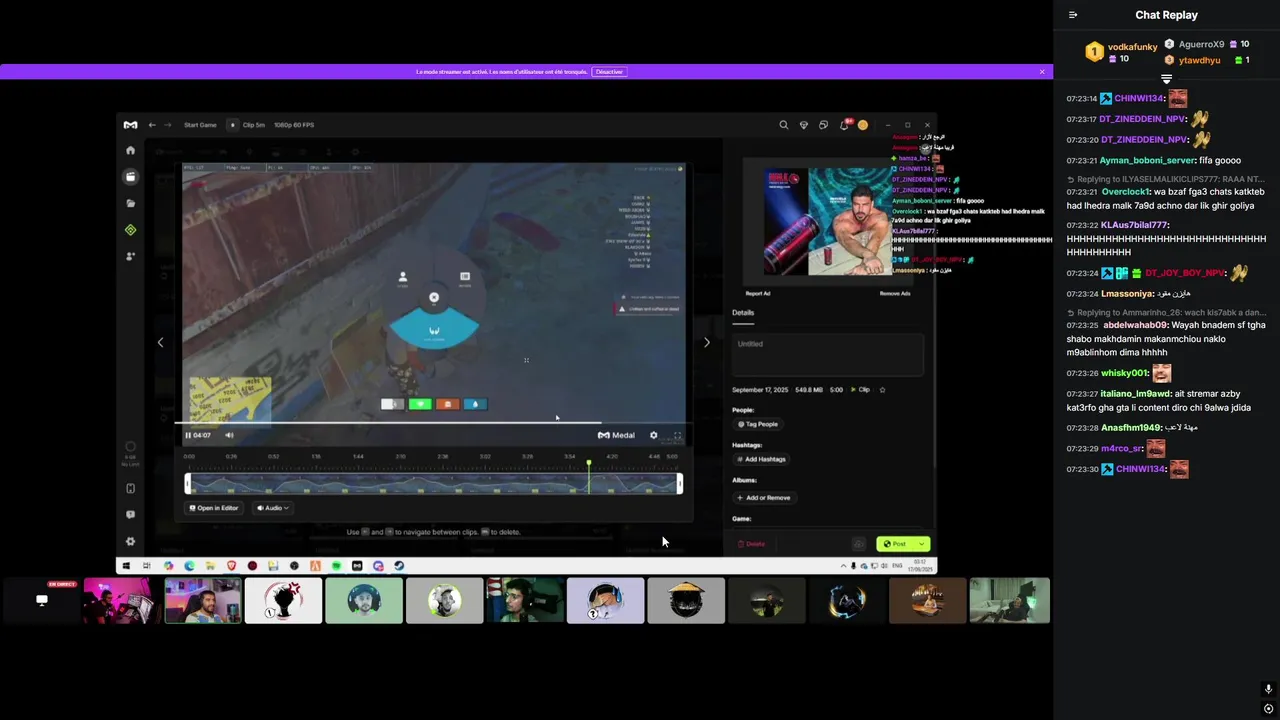
Task: Open the advertisement thumbnail in Medal
Action: tap(827, 221)
